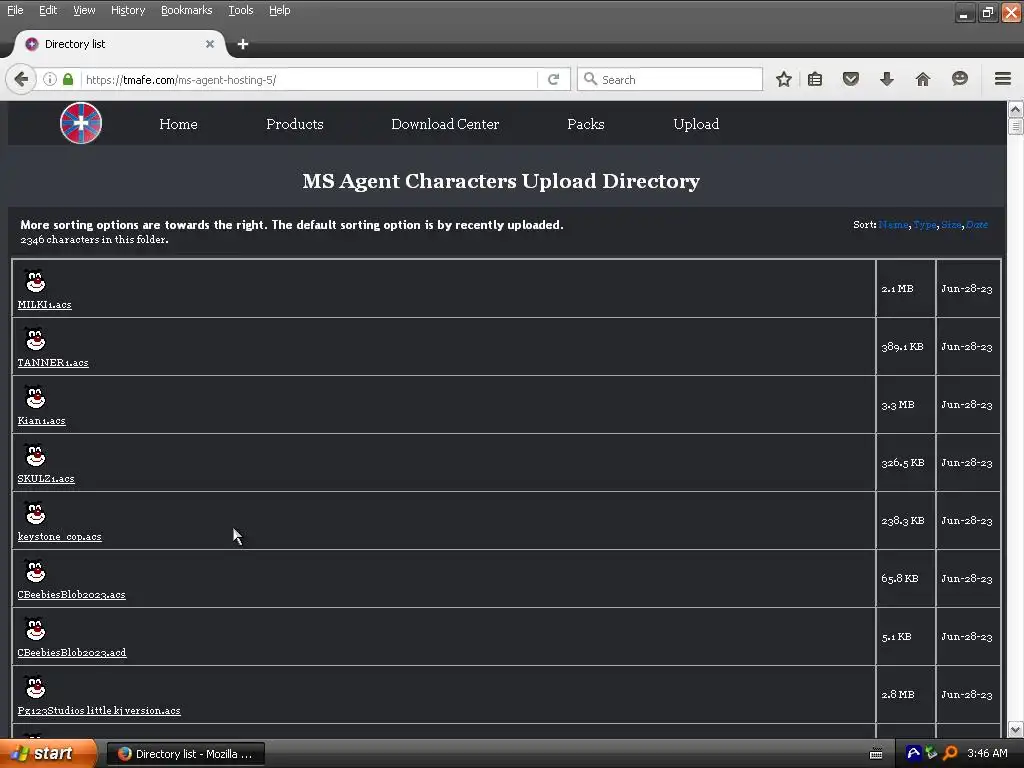Click the agent icon above MILKI1.acs
Image resolution: width=1024 pixels, height=768 pixels.
35,281
